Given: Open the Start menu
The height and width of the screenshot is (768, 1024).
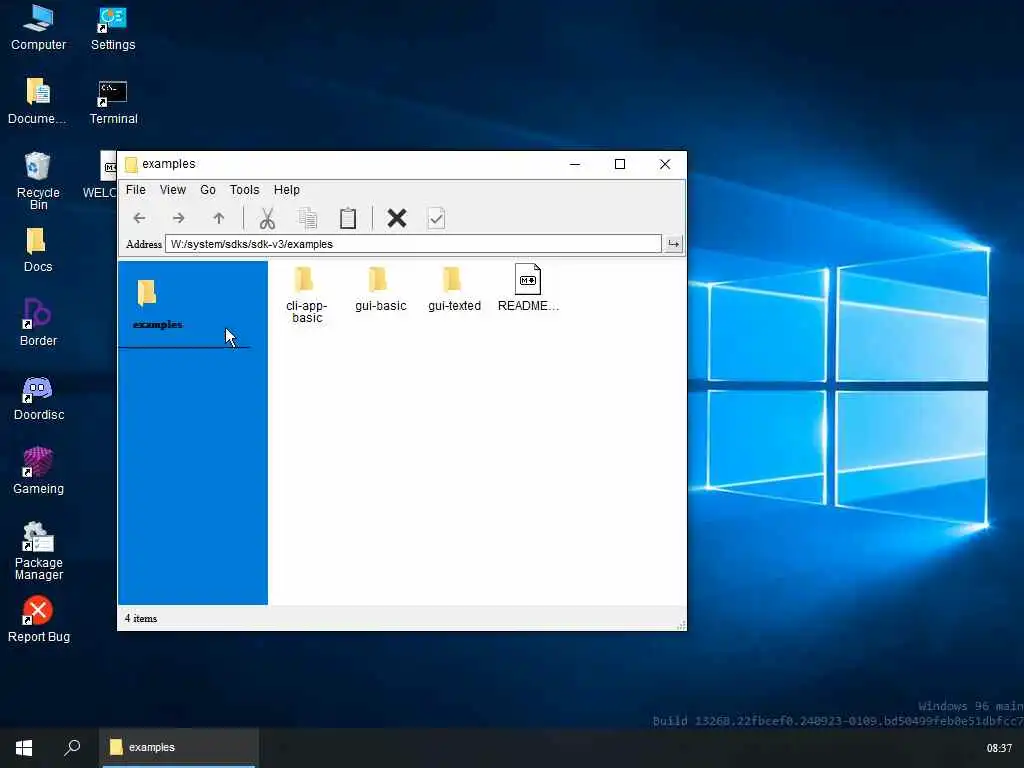Looking at the screenshot, I should [x=24, y=748].
